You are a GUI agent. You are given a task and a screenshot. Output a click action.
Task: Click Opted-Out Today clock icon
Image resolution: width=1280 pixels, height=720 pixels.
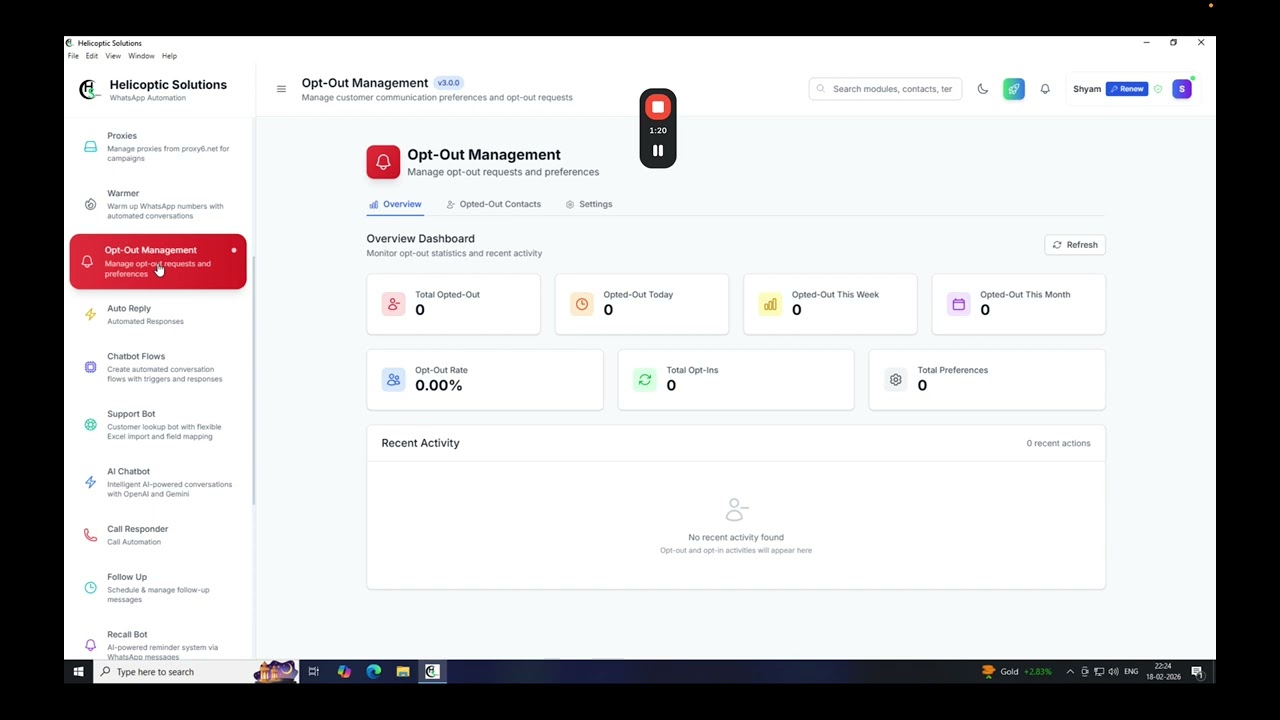[x=582, y=304]
